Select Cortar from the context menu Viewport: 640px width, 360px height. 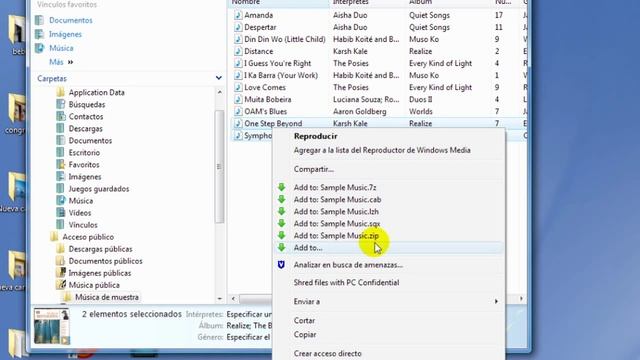point(304,321)
